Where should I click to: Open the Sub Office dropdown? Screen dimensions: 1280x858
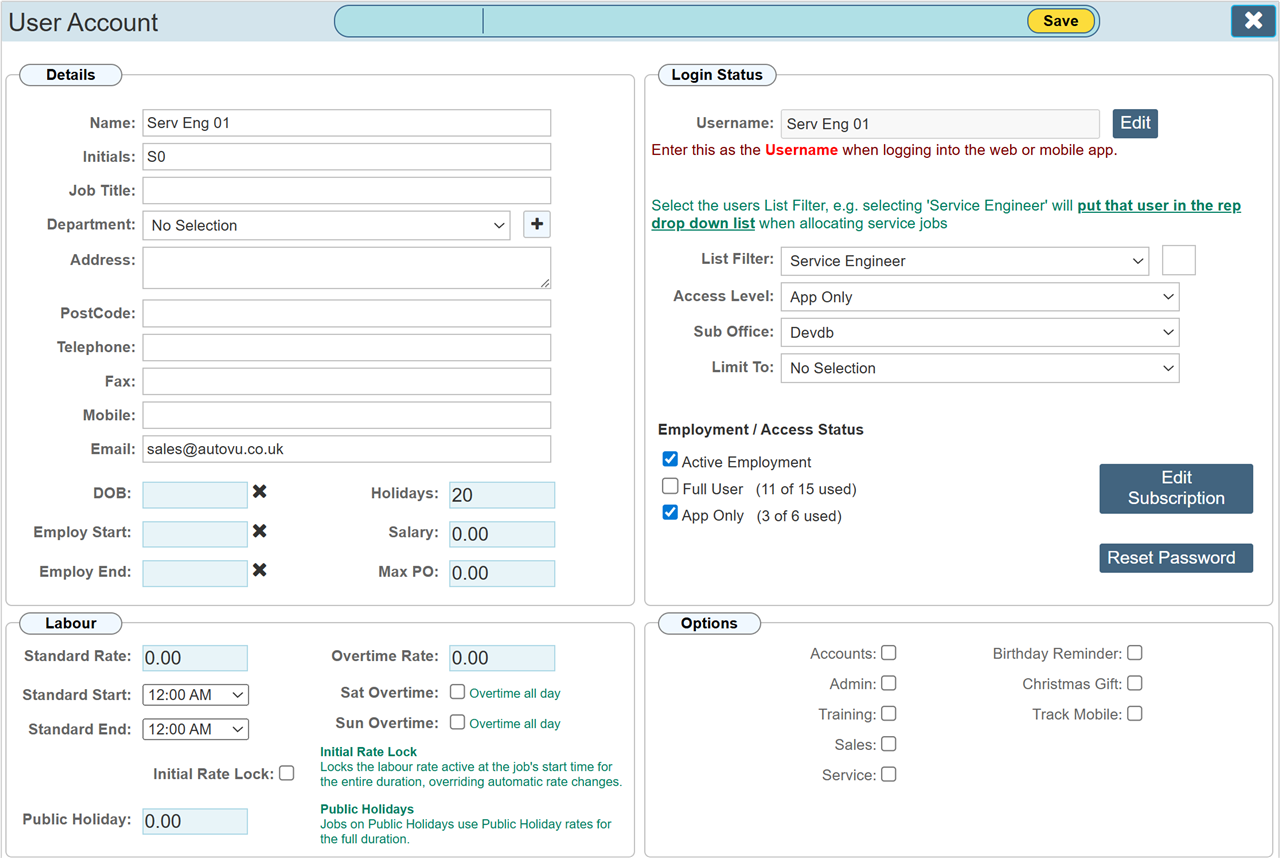[x=979, y=332]
